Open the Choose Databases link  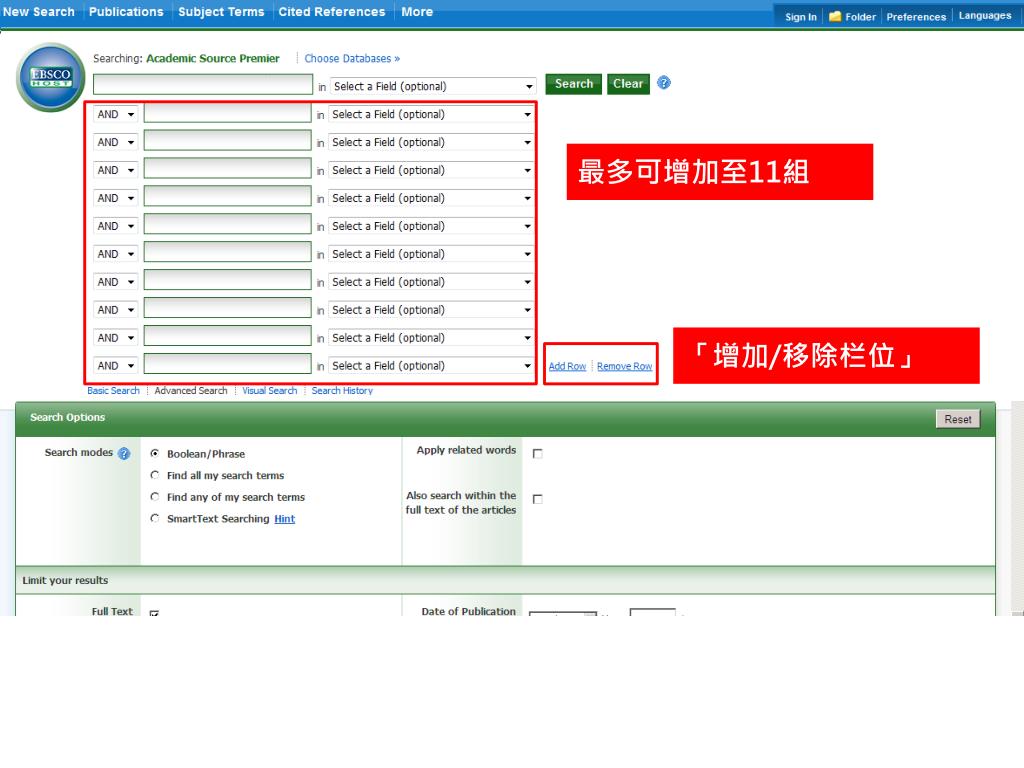352,59
